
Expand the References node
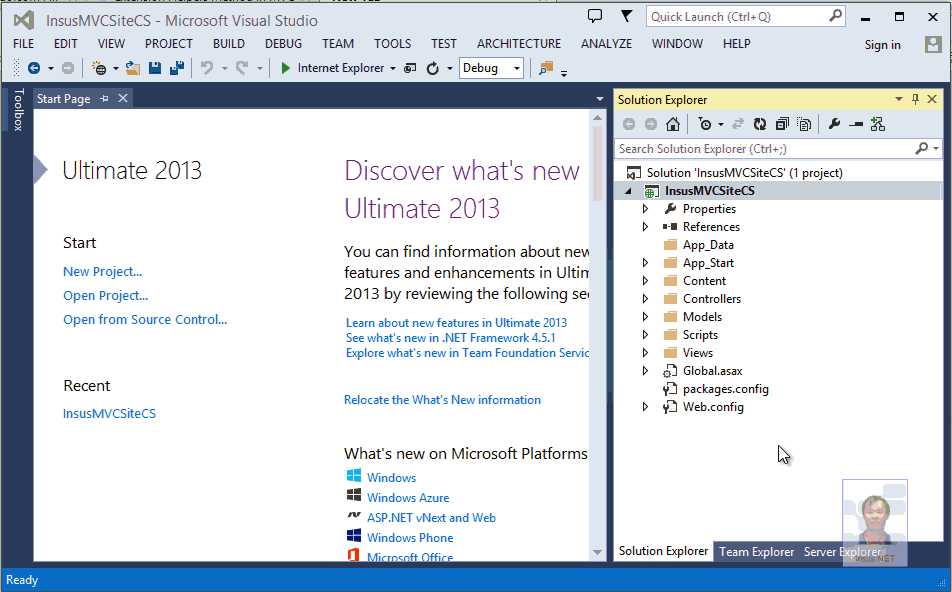(645, 226)
